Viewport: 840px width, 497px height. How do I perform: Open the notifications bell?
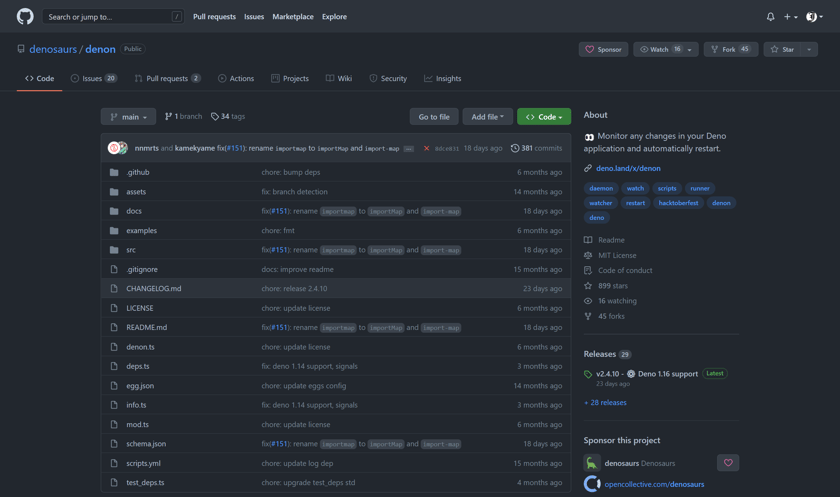[770, 17]
